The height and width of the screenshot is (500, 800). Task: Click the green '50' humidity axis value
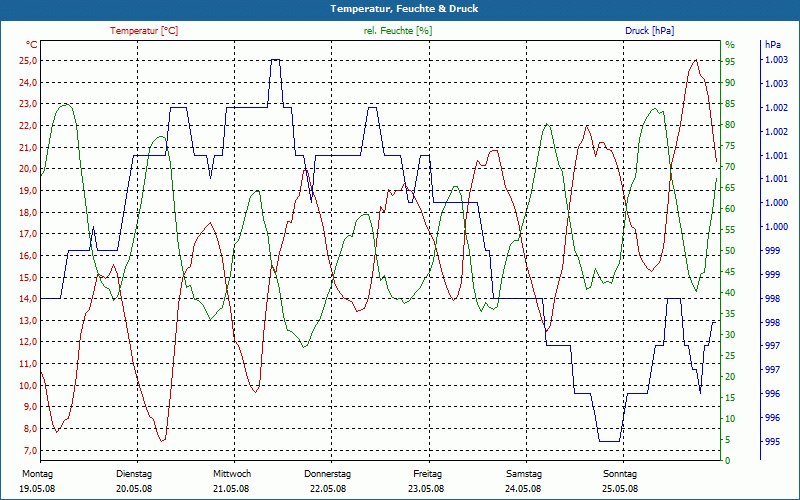click(x=730, y=251)
